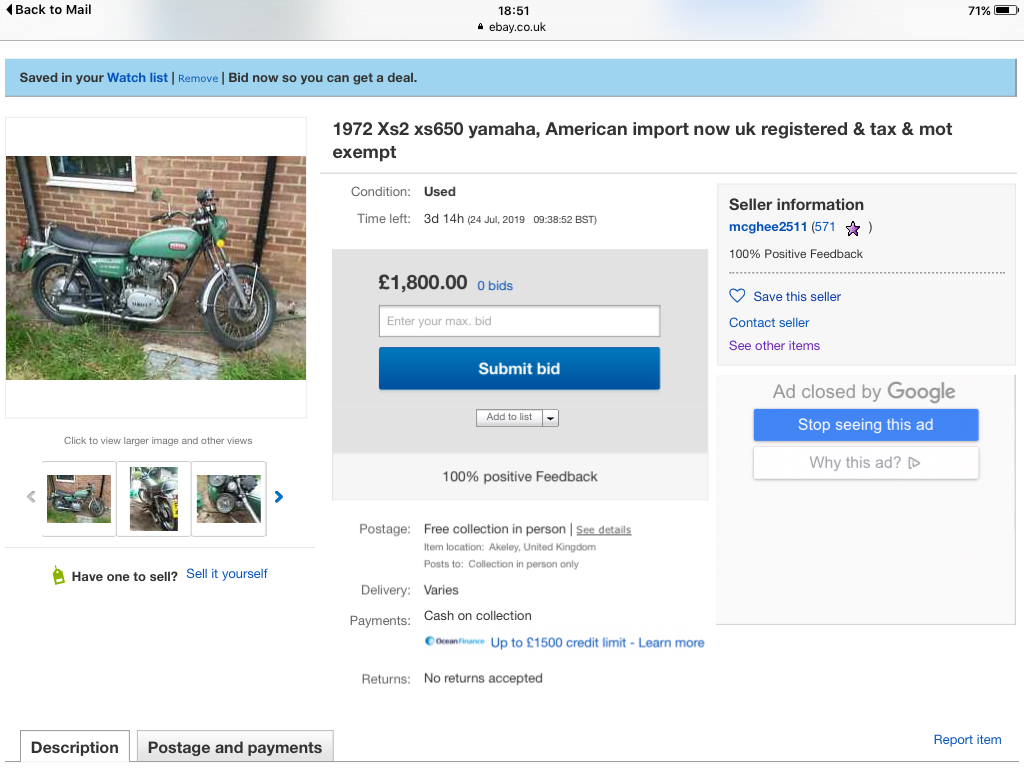The width and height of the screenshot is (1024, 768).
Task: Open seller profile mcghee2511
Action: 767,227
